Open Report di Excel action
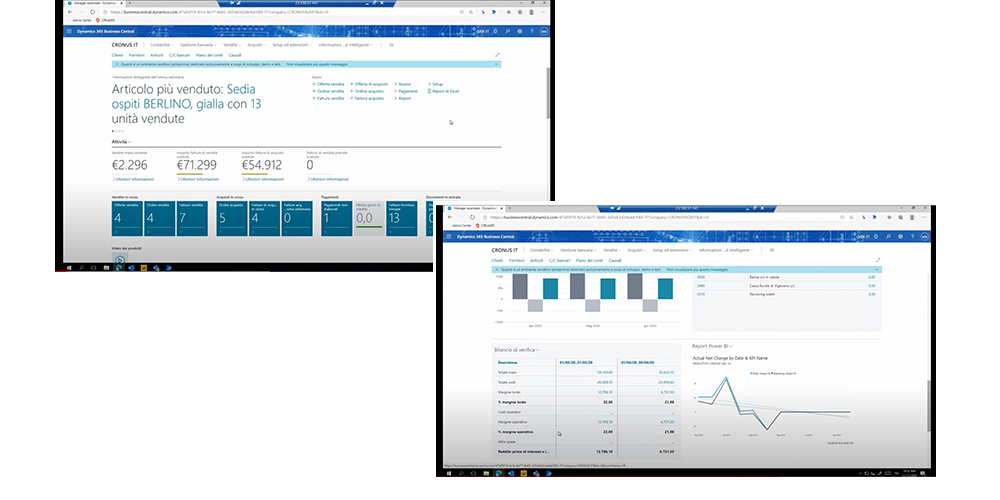This screenshot has height=500, width=1000. coord(444,91)
